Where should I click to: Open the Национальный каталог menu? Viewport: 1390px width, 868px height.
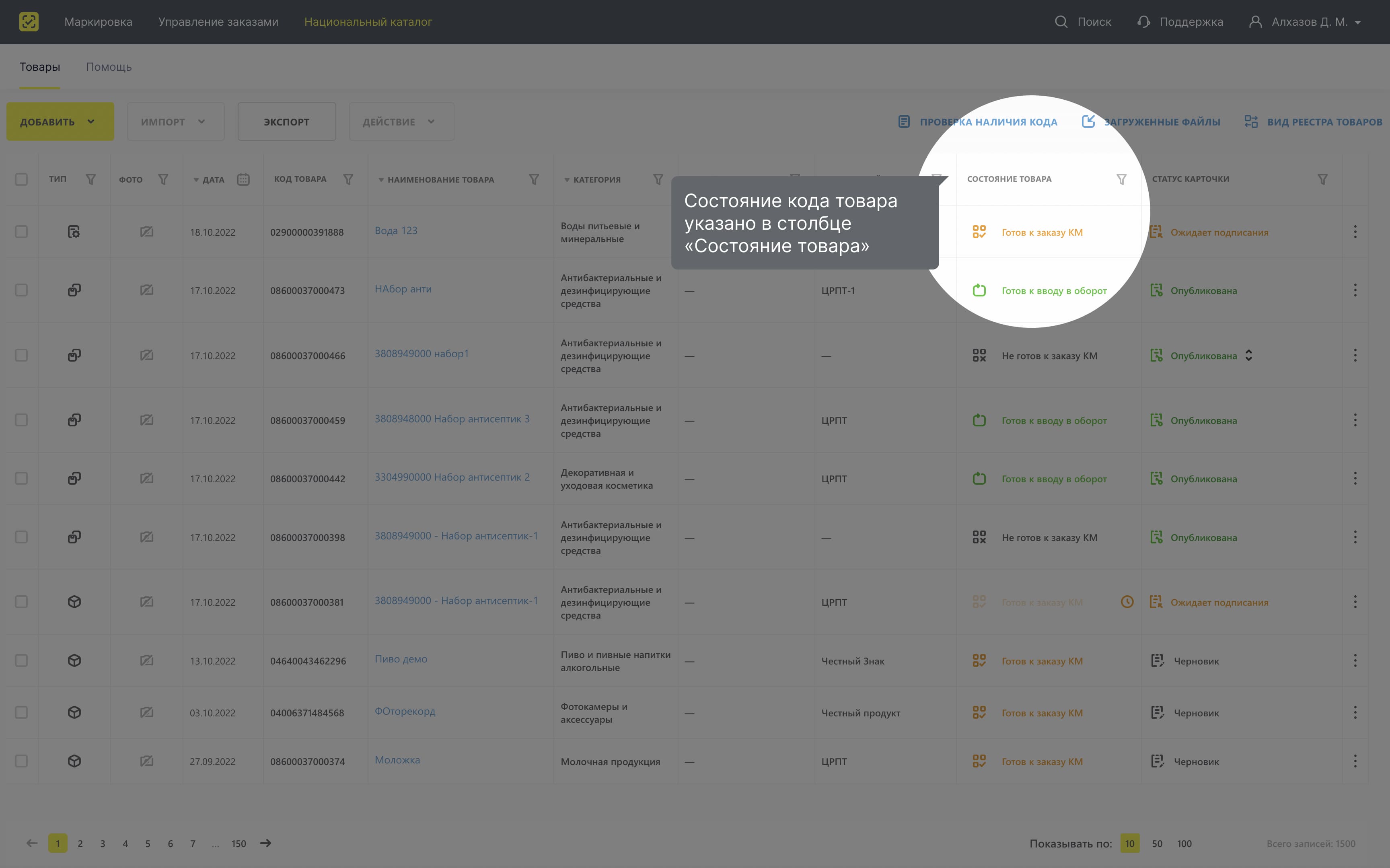(368, 22)
